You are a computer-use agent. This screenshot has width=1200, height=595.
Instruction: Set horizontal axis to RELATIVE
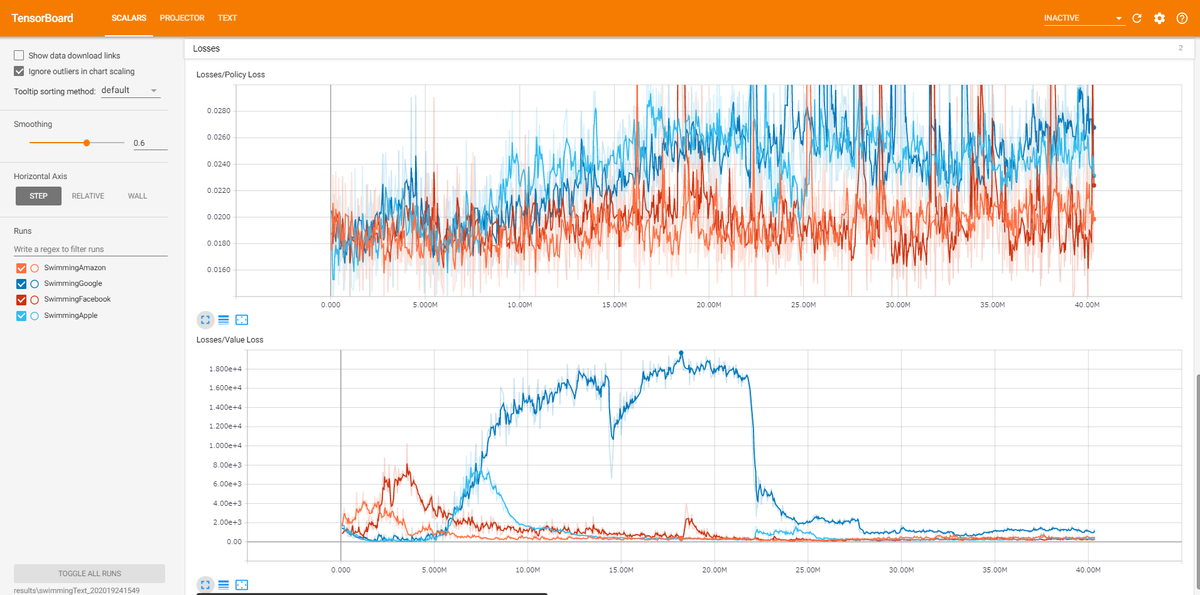click(88, 196)
